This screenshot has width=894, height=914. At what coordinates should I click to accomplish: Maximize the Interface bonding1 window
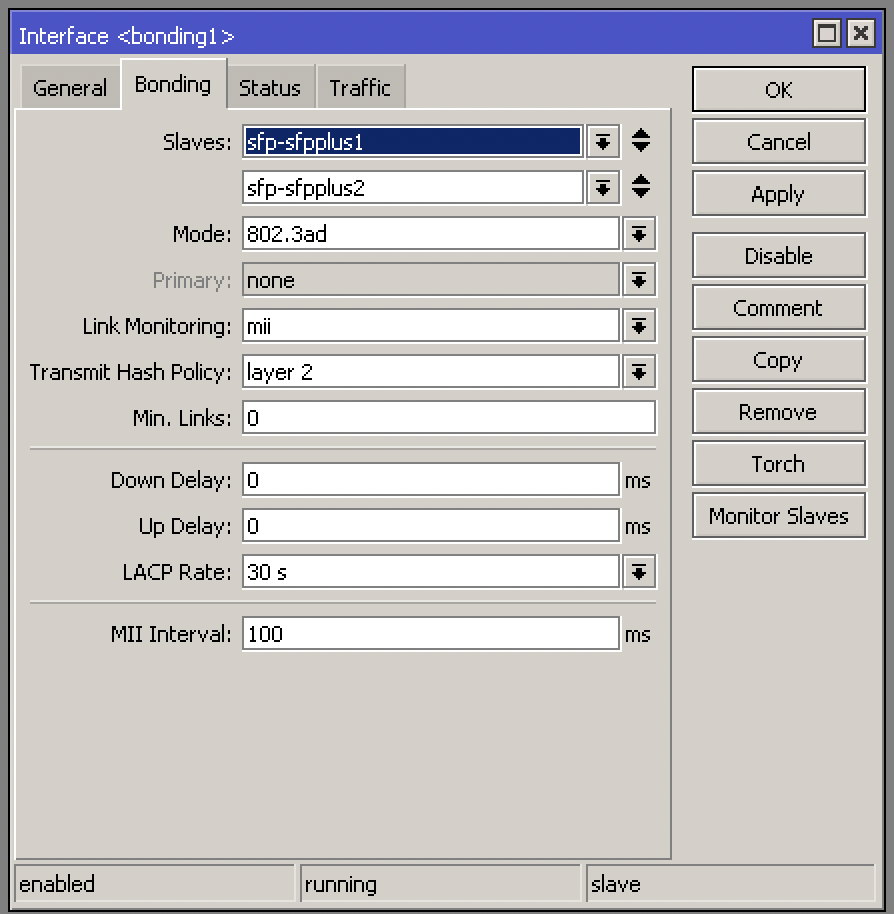(826, 33)
